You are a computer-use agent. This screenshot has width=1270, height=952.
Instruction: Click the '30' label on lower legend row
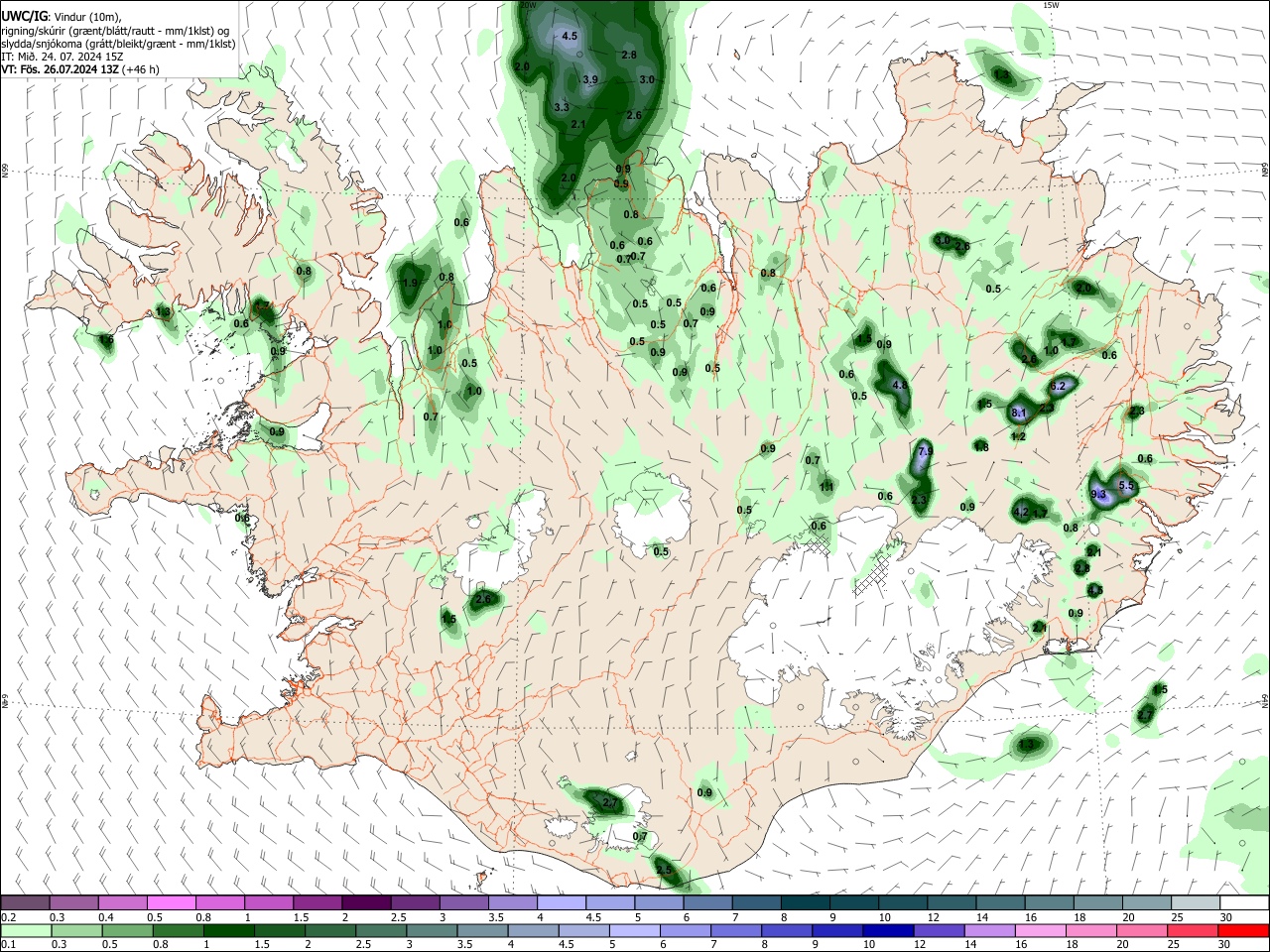[1224, 945]
